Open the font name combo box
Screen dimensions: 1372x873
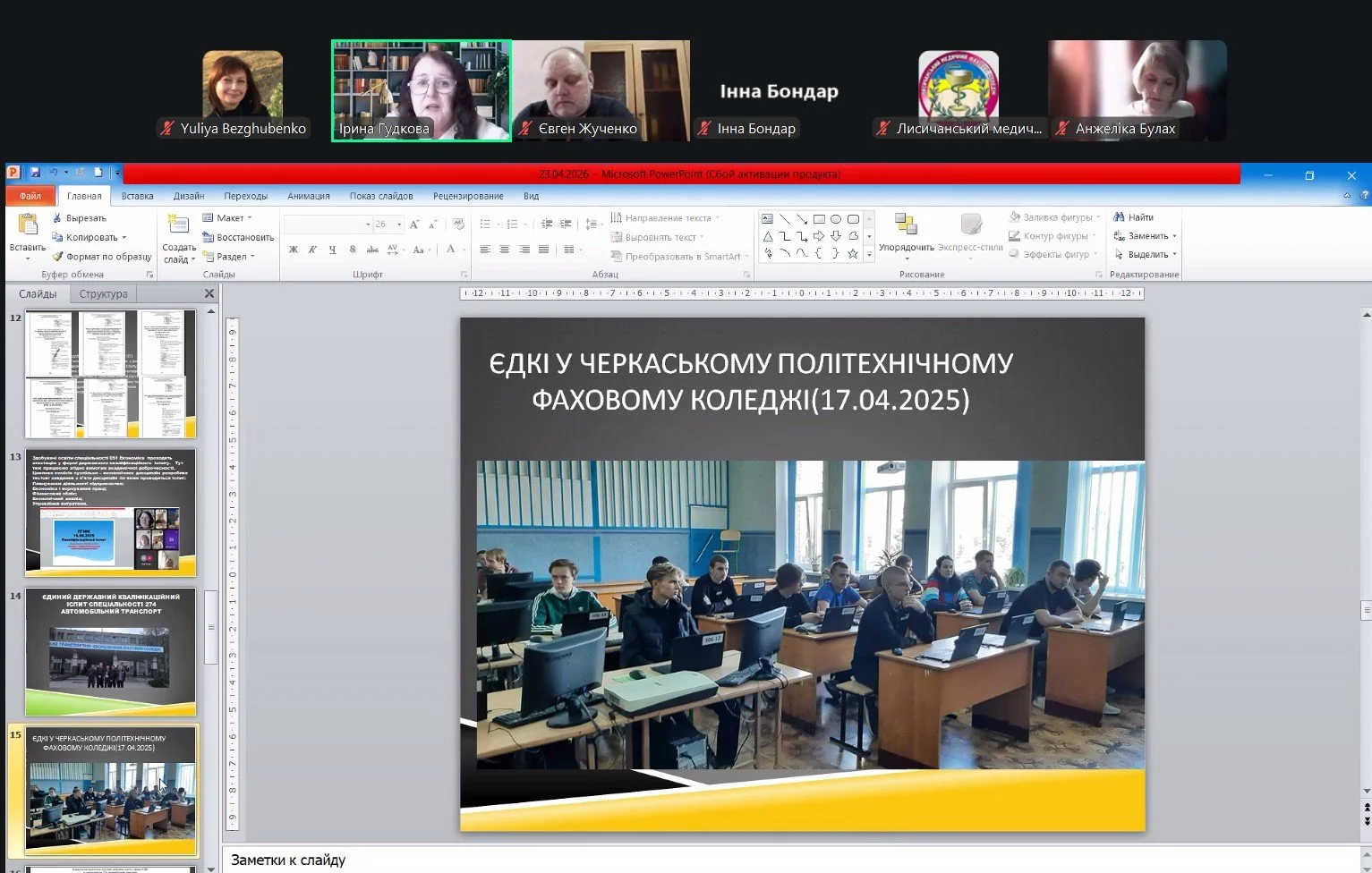(328, 224)
